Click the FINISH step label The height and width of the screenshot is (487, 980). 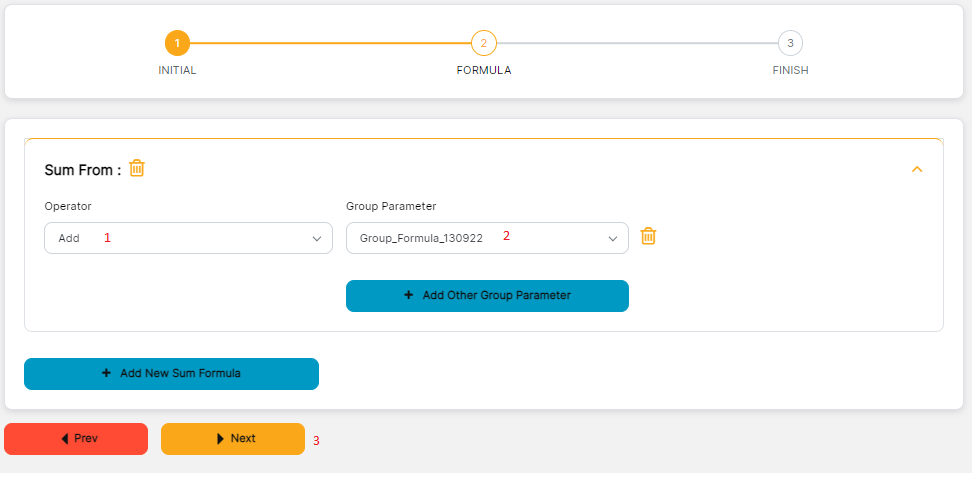[x=790, y=71]
